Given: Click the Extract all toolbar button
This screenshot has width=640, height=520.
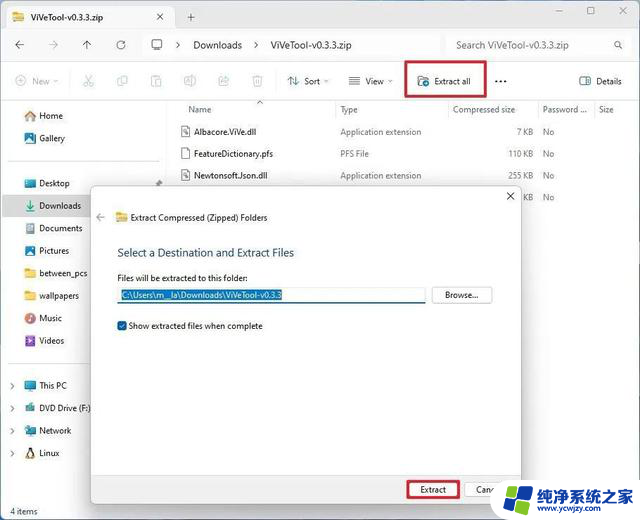Looking at the screenshot, I should point(445,81).
